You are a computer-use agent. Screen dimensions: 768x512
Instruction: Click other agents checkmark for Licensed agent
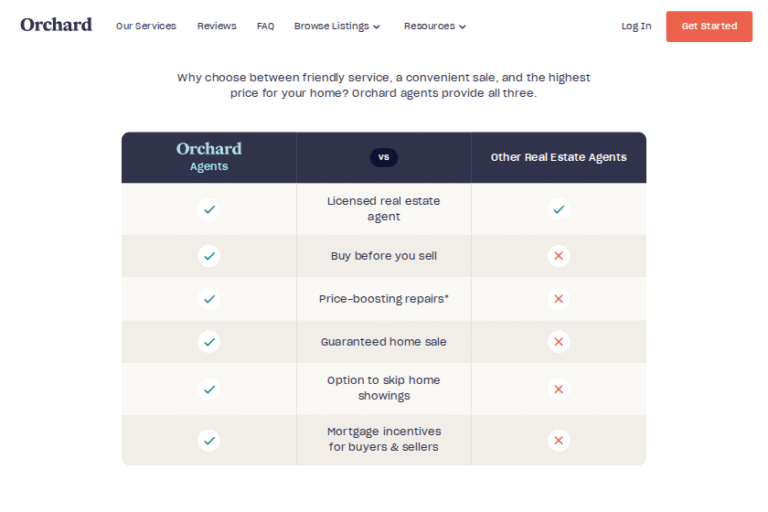tap(558, 209)
